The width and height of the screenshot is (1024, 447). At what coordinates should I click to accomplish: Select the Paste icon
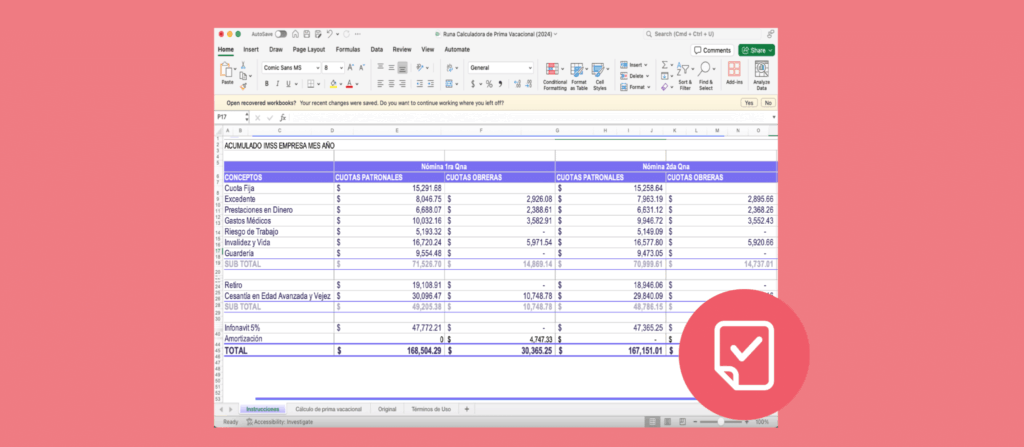226,73
